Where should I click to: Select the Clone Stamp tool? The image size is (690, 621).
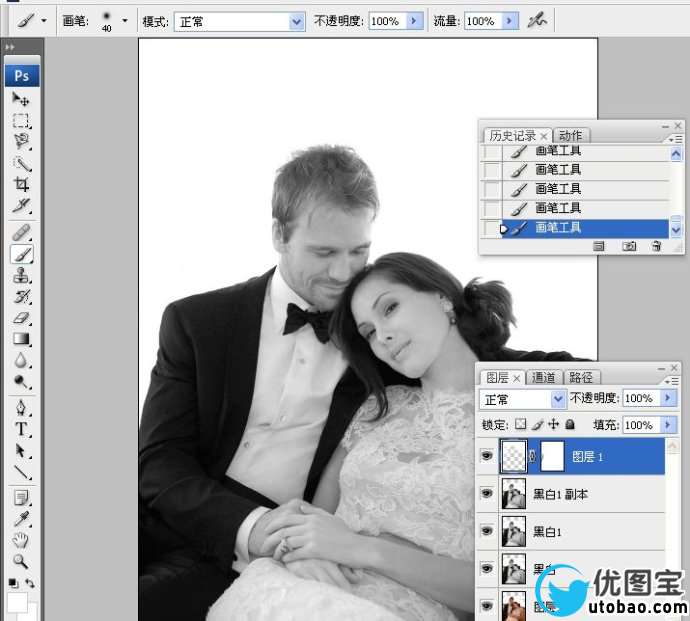[x=21, y=276]
